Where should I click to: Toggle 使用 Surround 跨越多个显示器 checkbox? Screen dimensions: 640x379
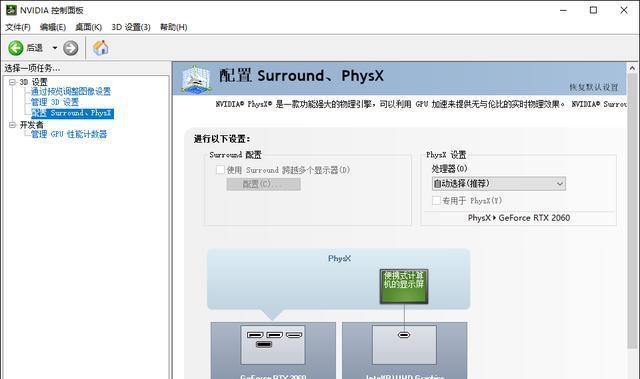pos(220,170)
